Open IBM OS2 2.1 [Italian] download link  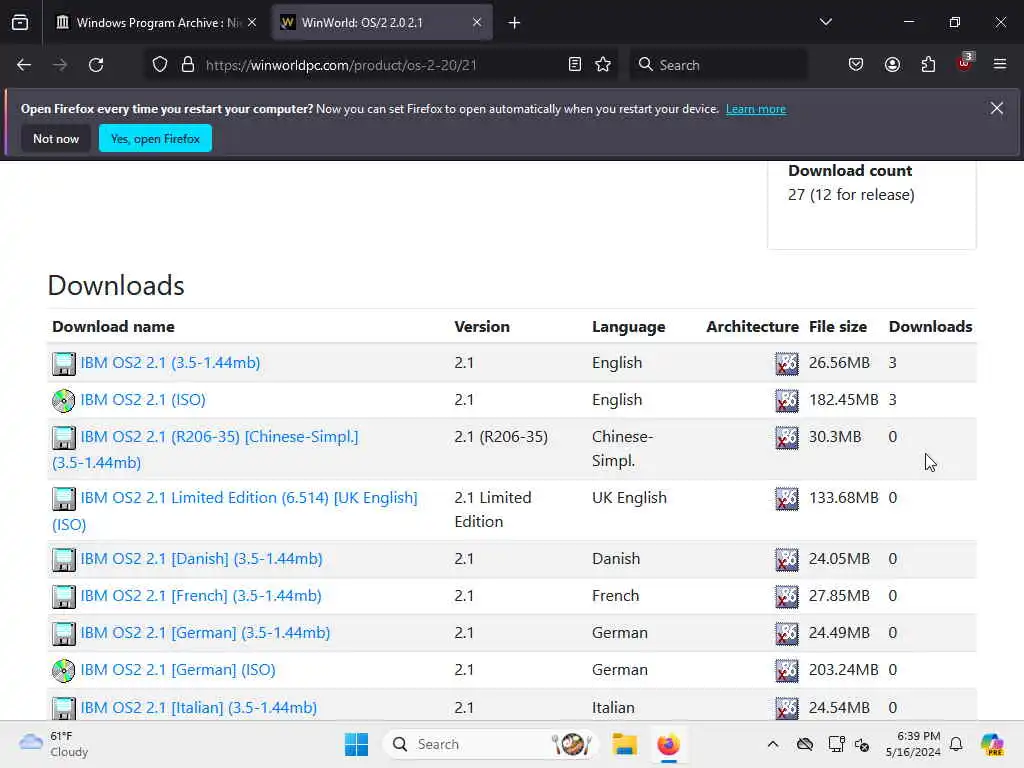click(x=199, y=708)
